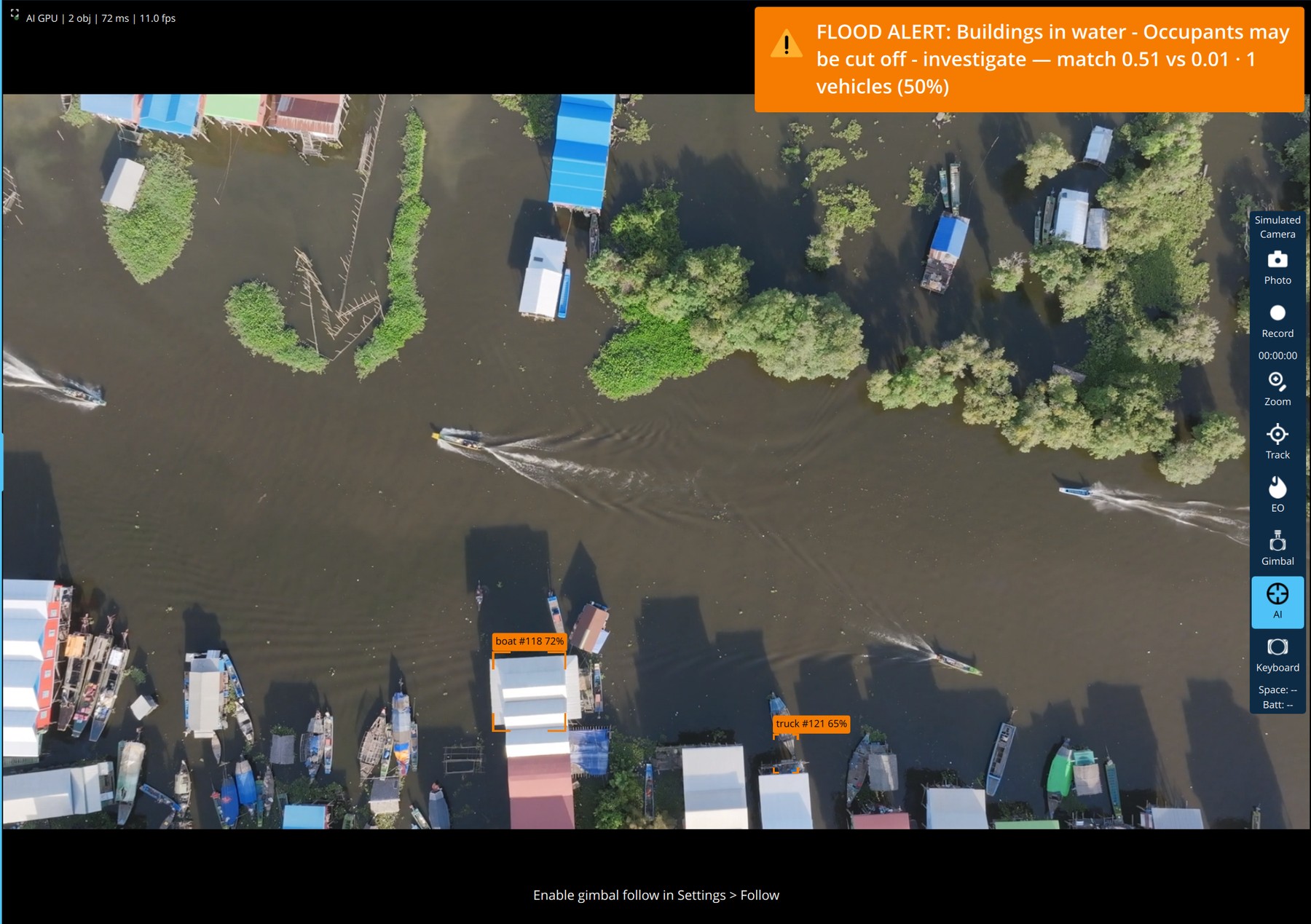Image resolution: width=1311 pixels, height=924 pixels.
Task: Click the flood alert warning icon
Action: click(786, 44)
